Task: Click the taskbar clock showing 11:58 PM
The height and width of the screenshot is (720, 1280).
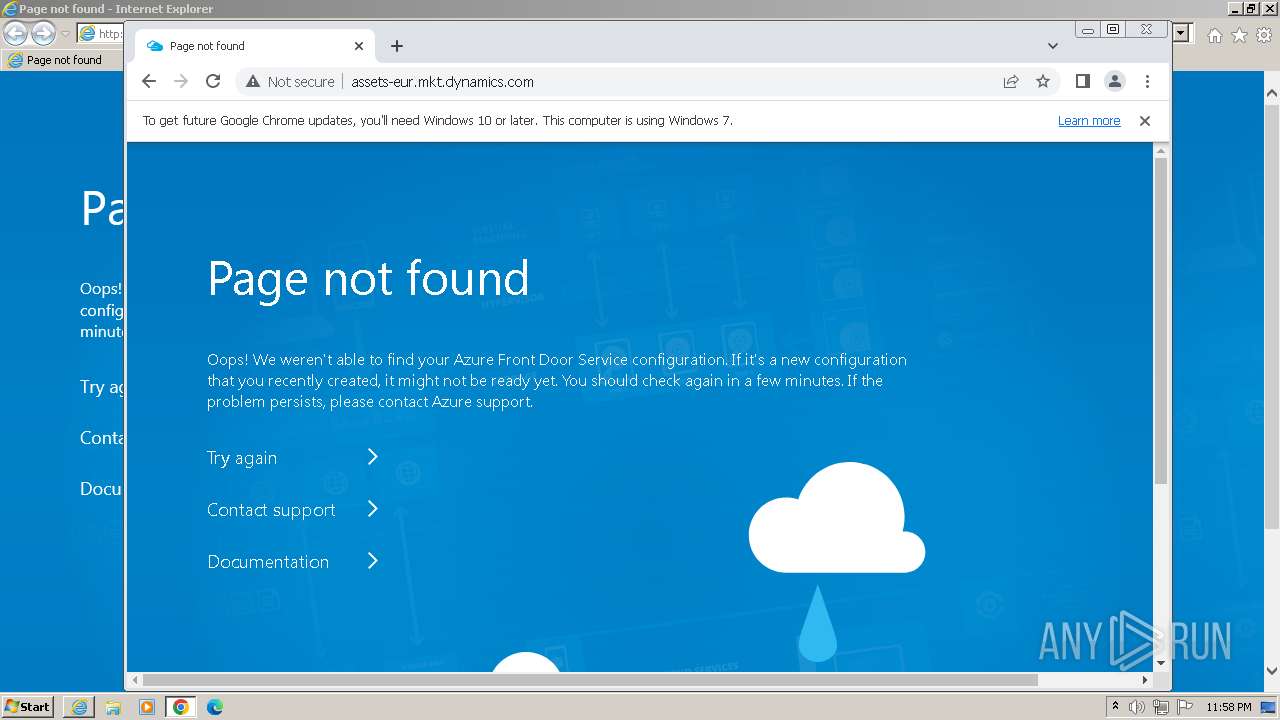Action: click(x=1229, y=707)
